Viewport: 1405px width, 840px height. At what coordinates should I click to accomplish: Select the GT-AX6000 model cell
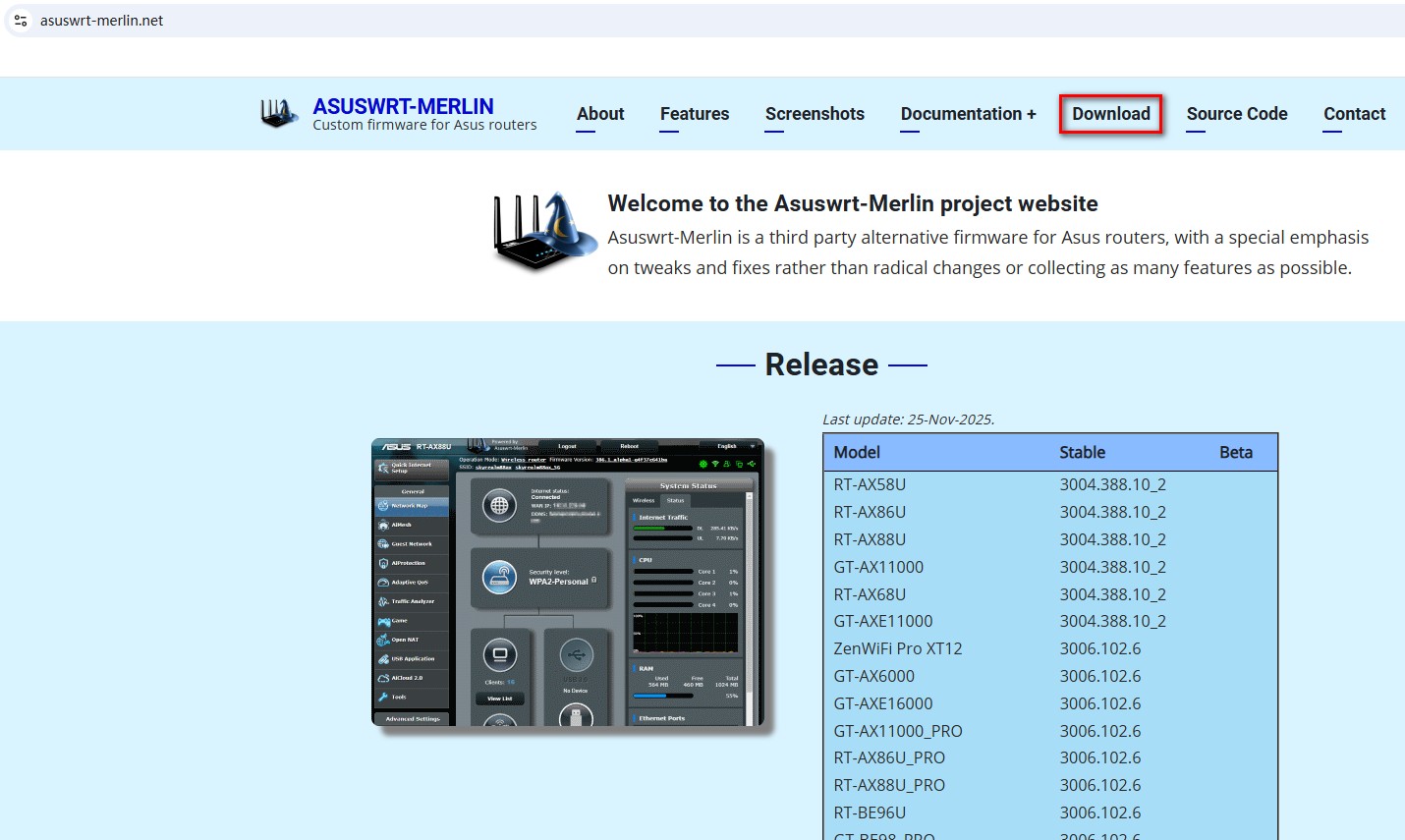pos(873,676)
